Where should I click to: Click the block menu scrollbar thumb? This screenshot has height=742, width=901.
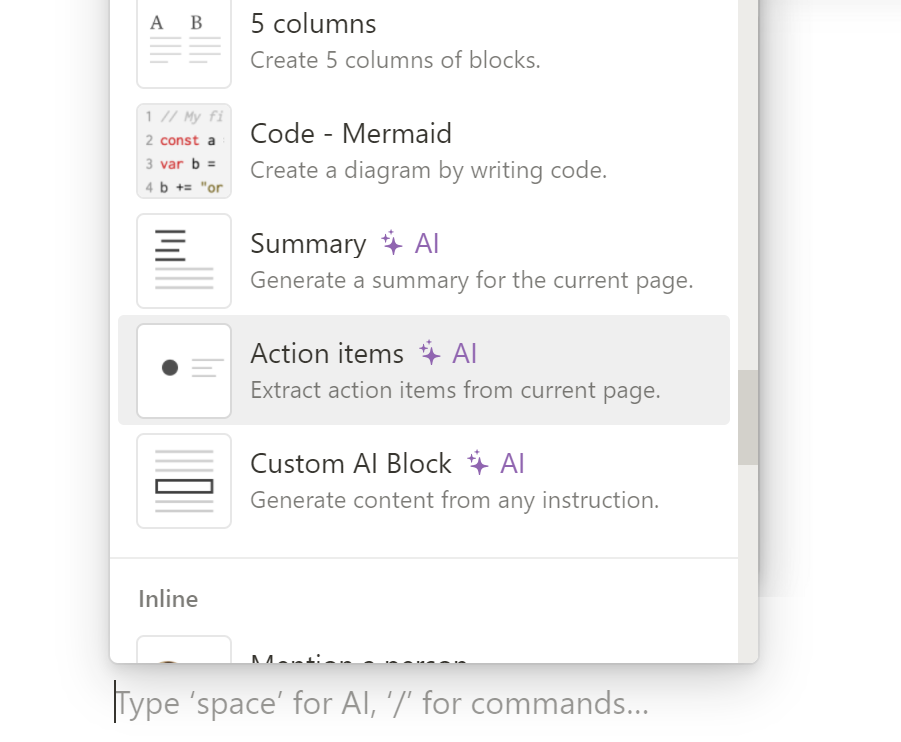[x=748, y=417]
